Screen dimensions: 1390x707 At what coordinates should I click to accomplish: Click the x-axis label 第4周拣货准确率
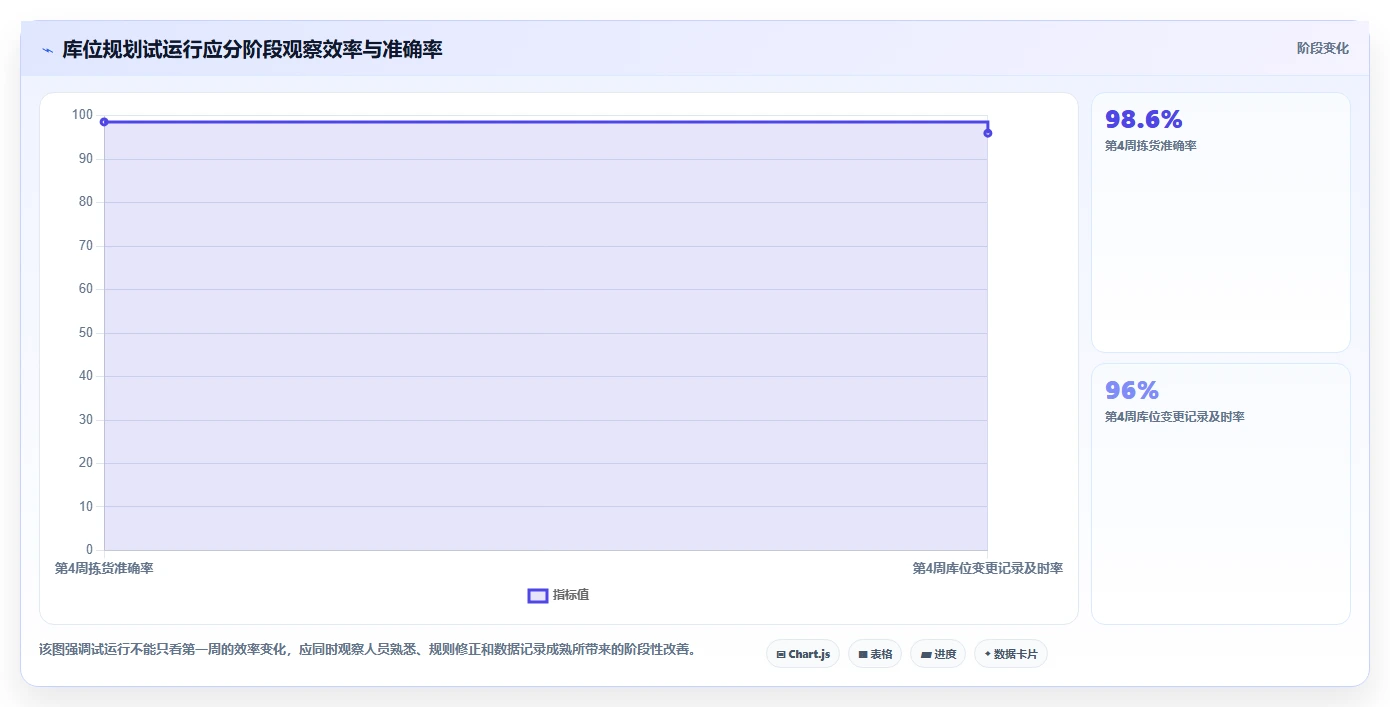click(104, 568)
